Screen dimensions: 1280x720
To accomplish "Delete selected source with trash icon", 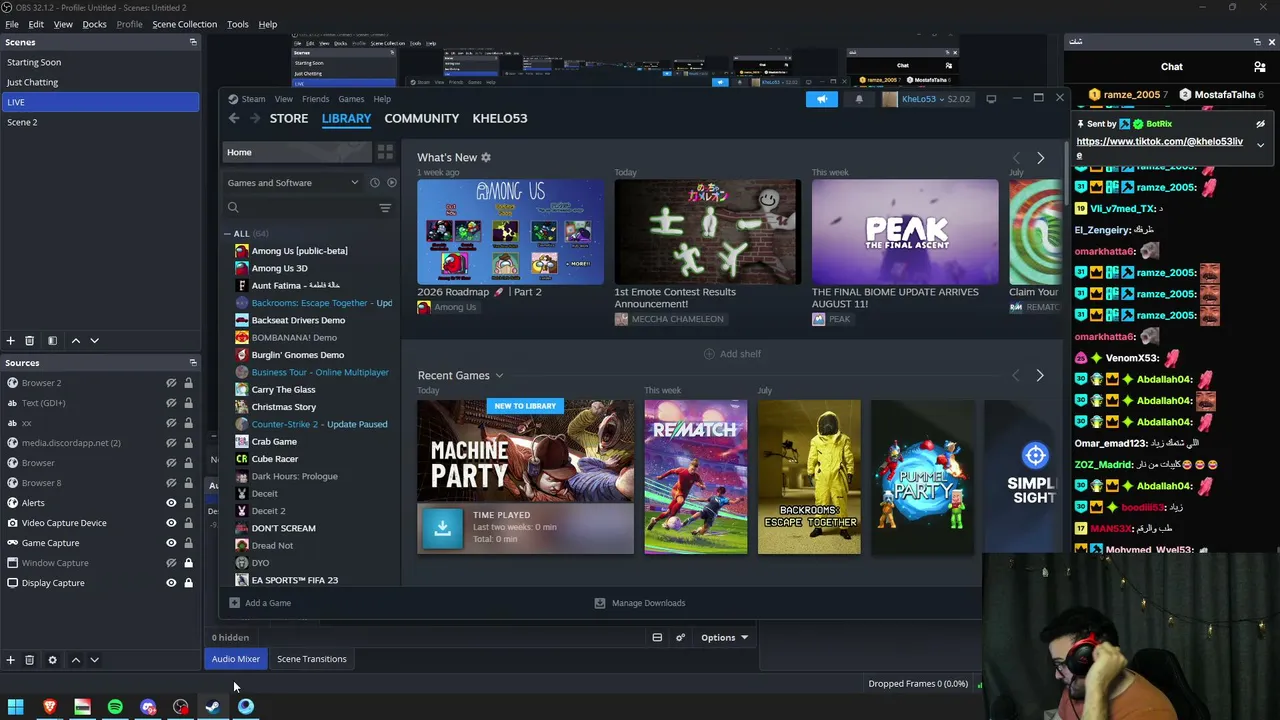I will [30, 660].
